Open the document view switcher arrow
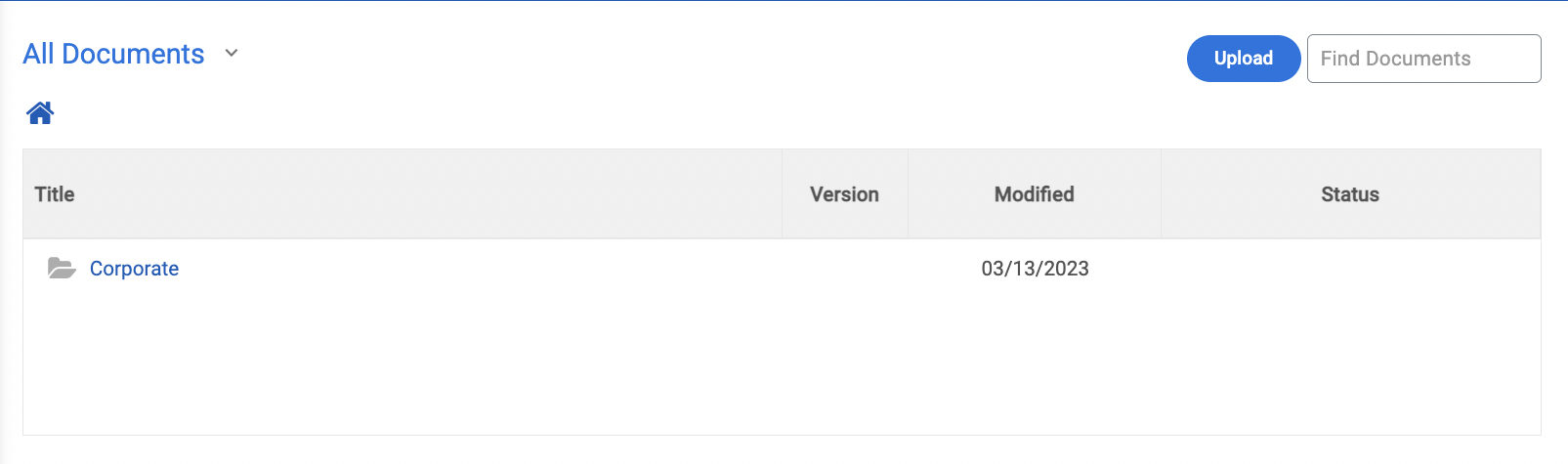 click(232, 54)
